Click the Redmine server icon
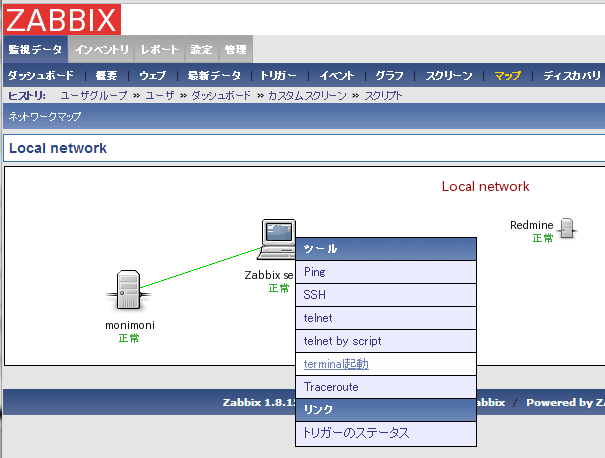The height and width of the screenshot is (458, 605). [x=567, y=228]
